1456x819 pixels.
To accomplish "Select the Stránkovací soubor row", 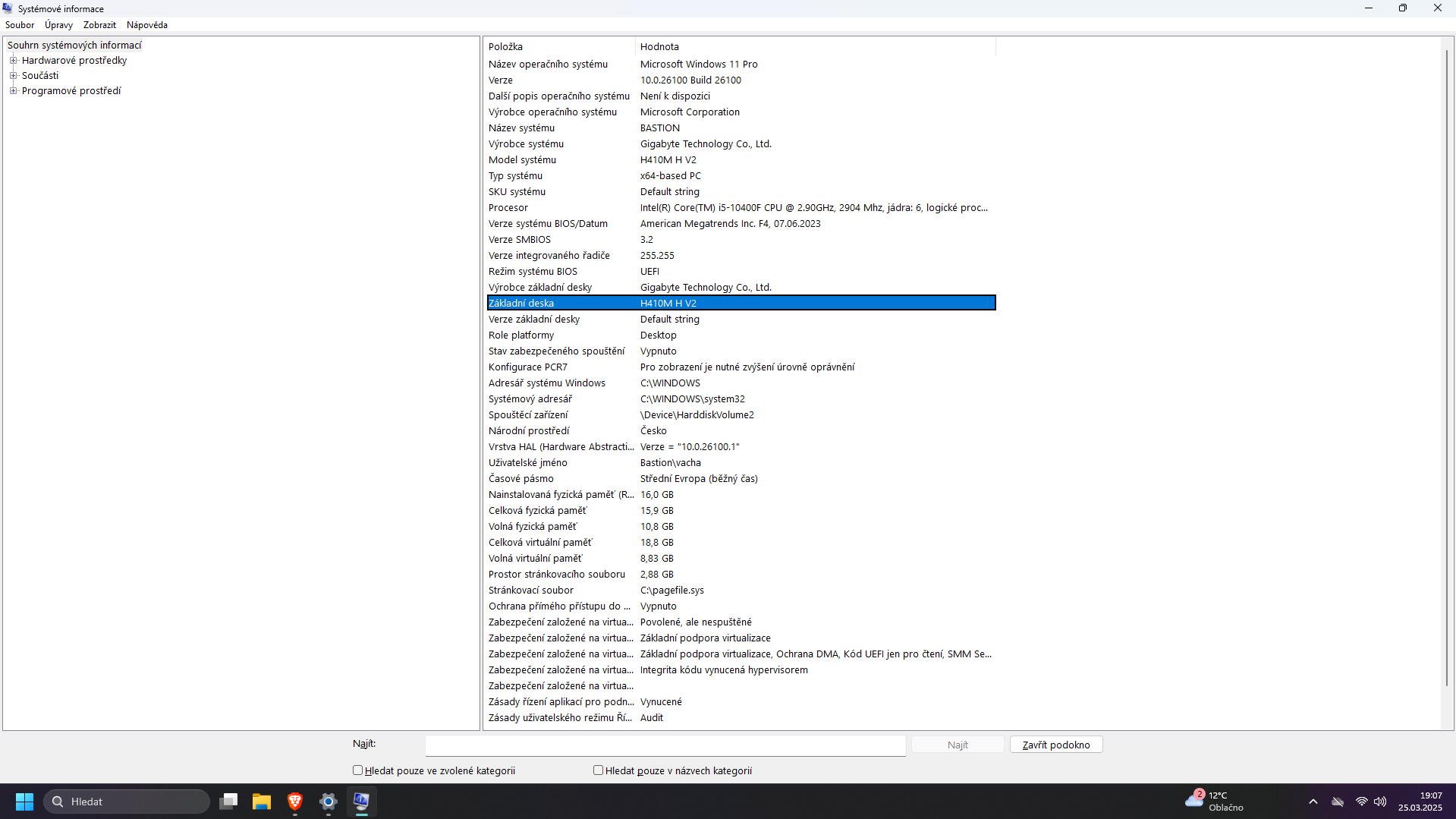I will pos(741,591).
